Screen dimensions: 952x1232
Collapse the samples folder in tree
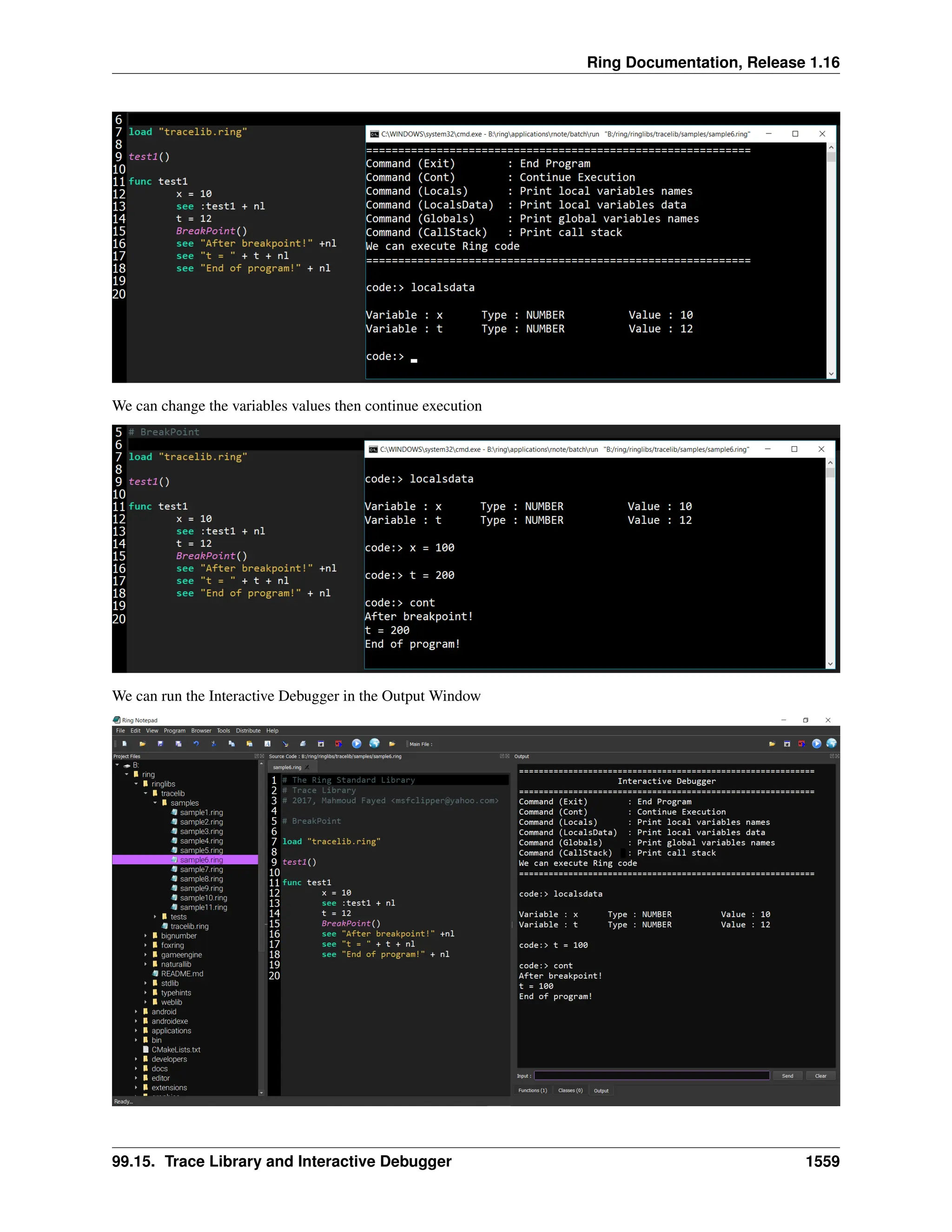pyautogui.click(x=155, y=803)
